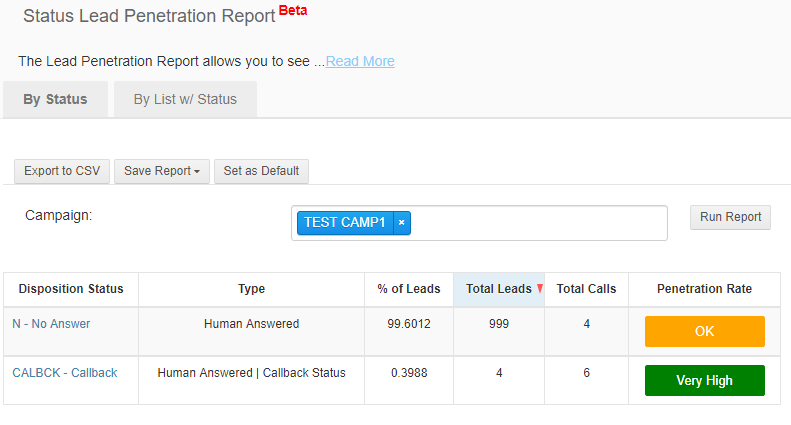Sort by Total Calls column header
The height and width of the screenshot is (425, 791).
click(586, 289)
